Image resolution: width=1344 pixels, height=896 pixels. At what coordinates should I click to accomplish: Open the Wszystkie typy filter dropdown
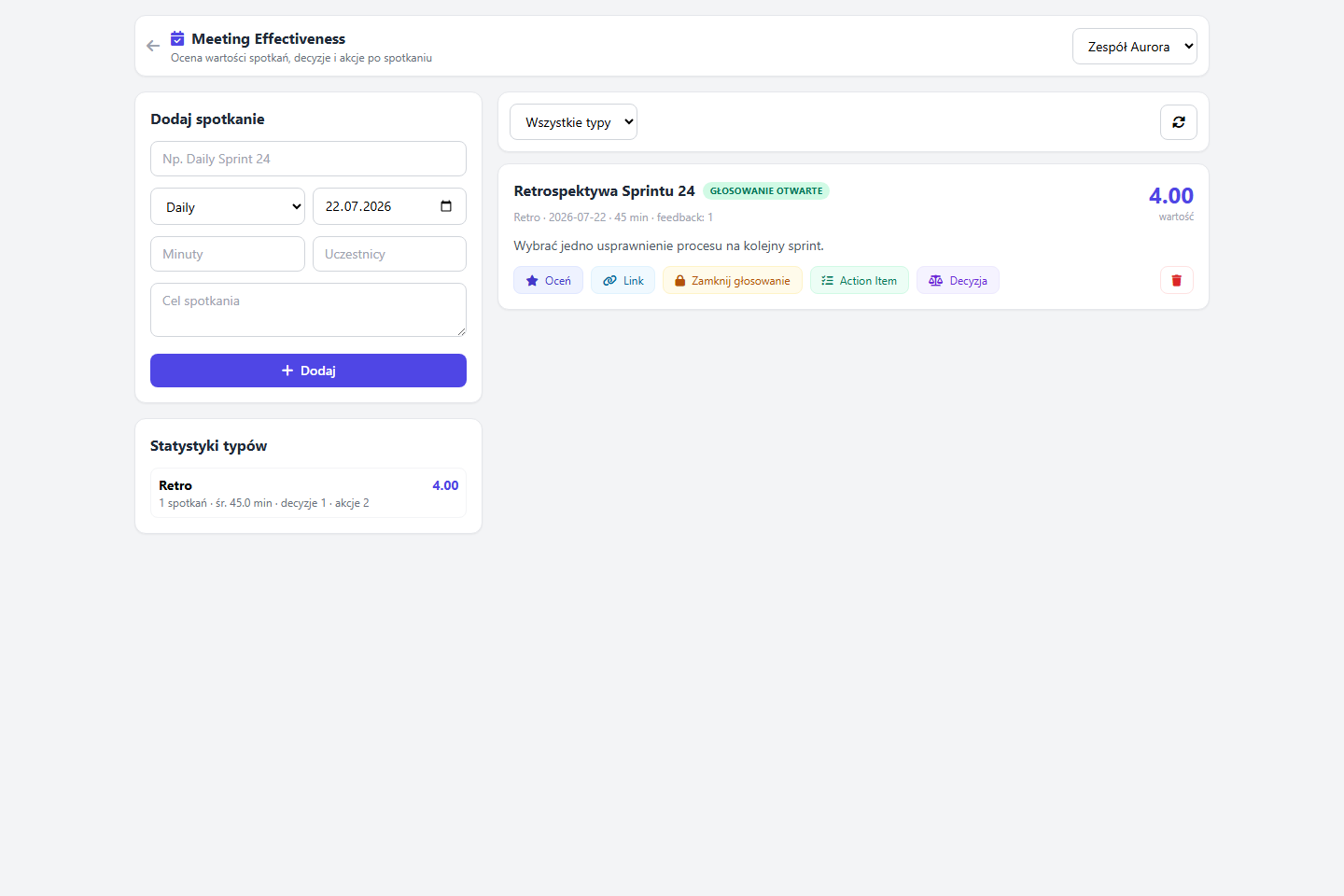(x=573, y=122)
